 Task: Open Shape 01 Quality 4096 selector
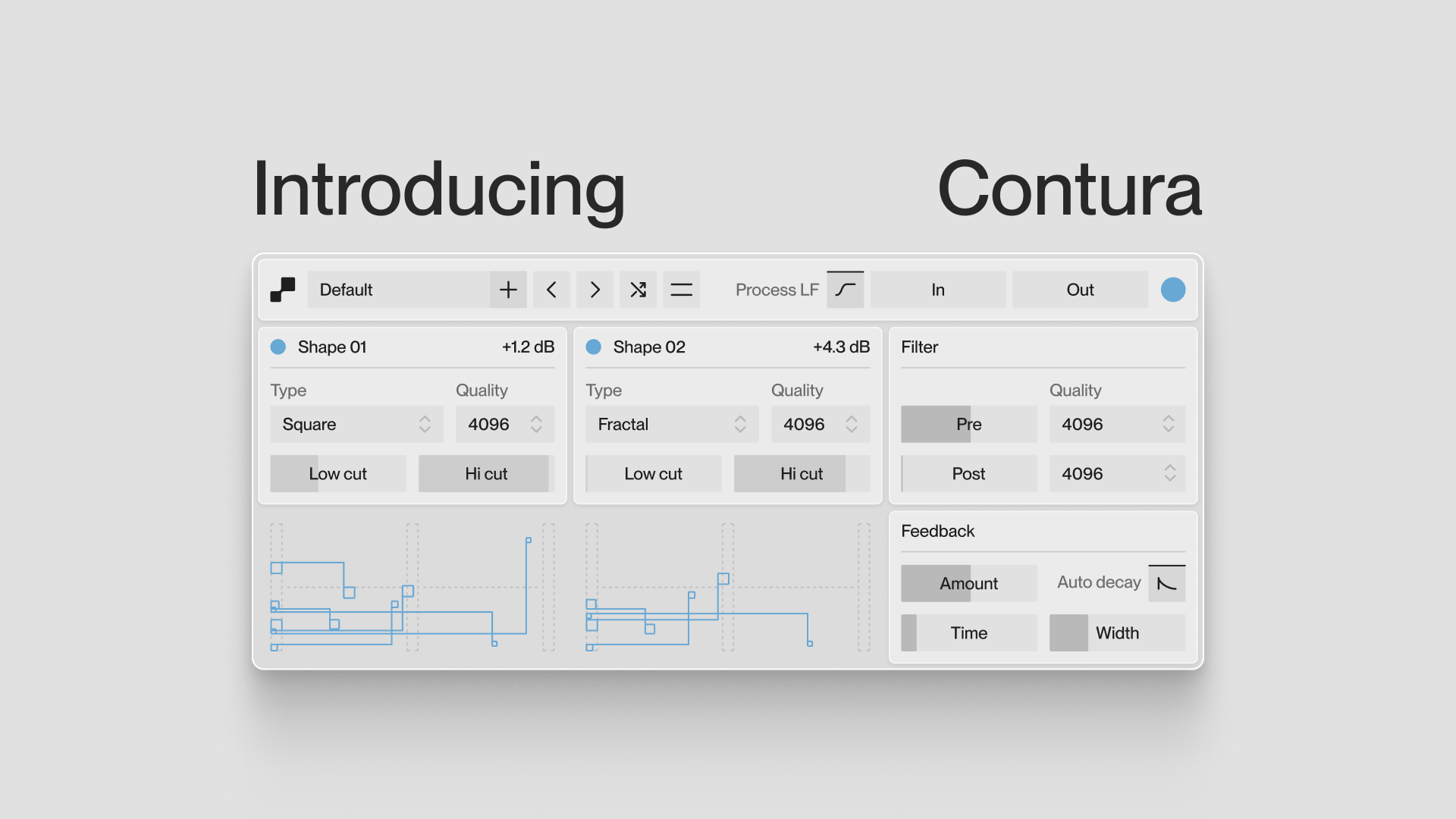(505, 424)
